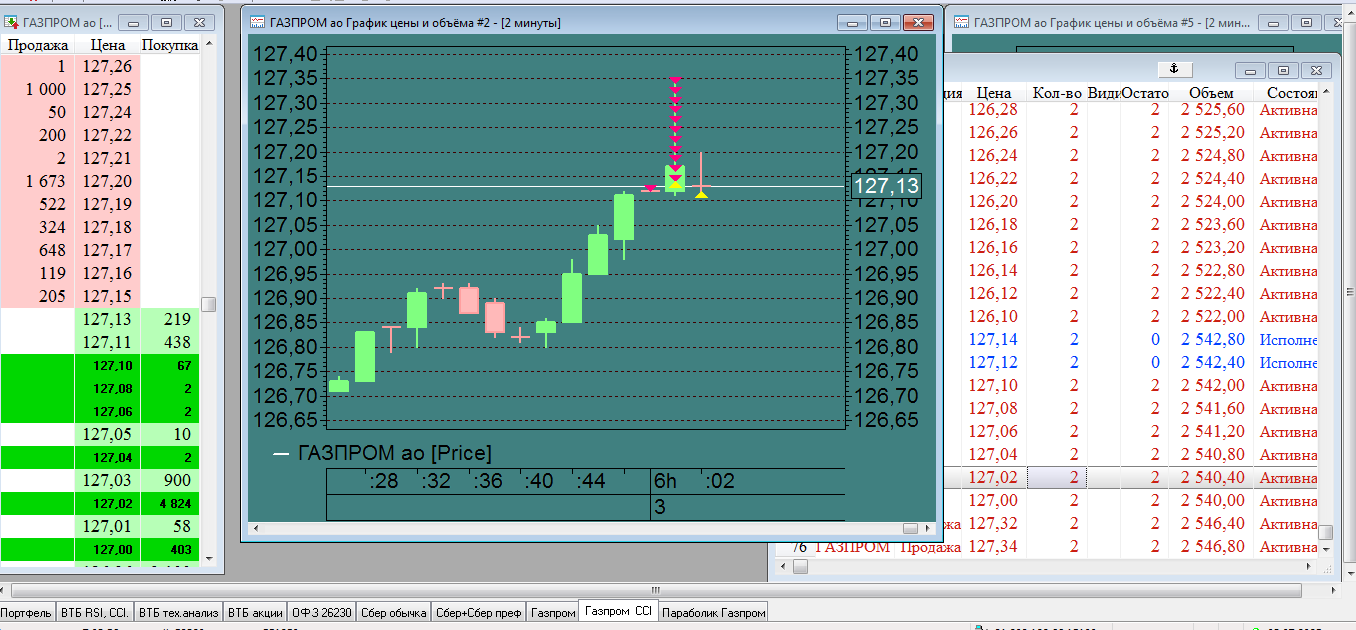Click the Объем column header
Image resolution: width=1356 pixels, height=630 pixels.
(1211, 93)
